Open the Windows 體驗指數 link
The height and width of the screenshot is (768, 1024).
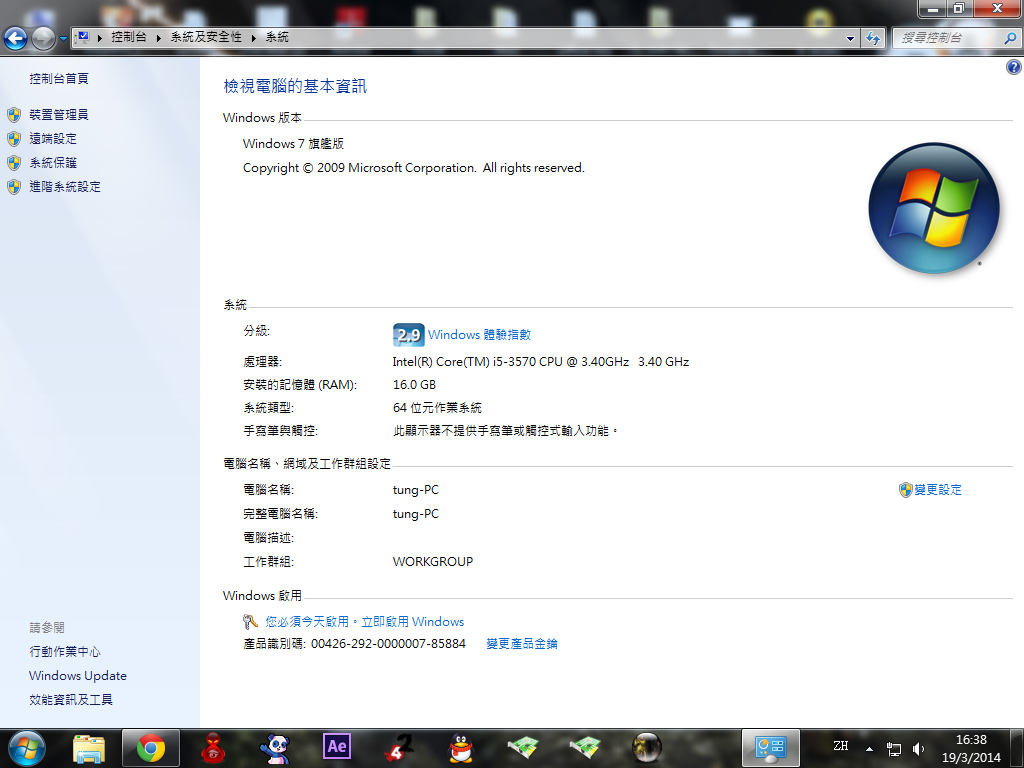479,335
